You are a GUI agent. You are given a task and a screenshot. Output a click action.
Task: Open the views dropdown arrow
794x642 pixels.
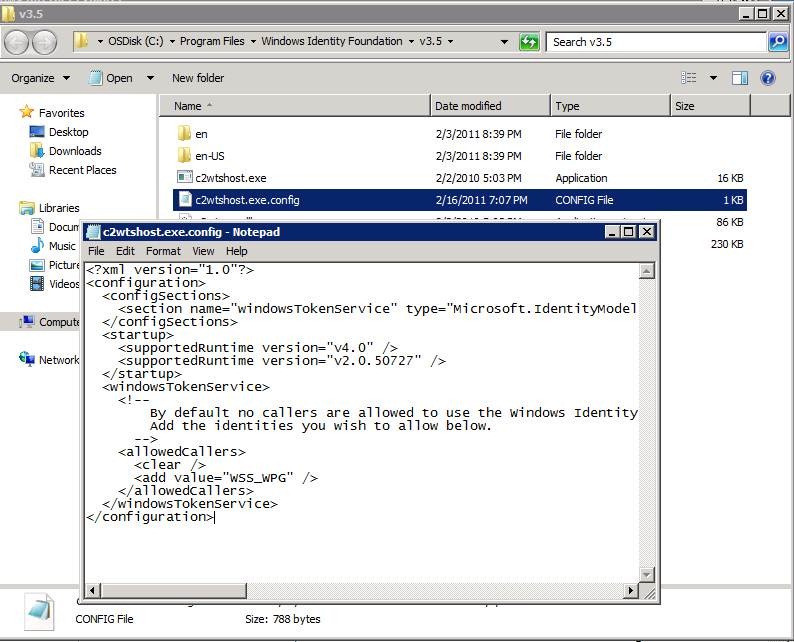click(713, 78)
